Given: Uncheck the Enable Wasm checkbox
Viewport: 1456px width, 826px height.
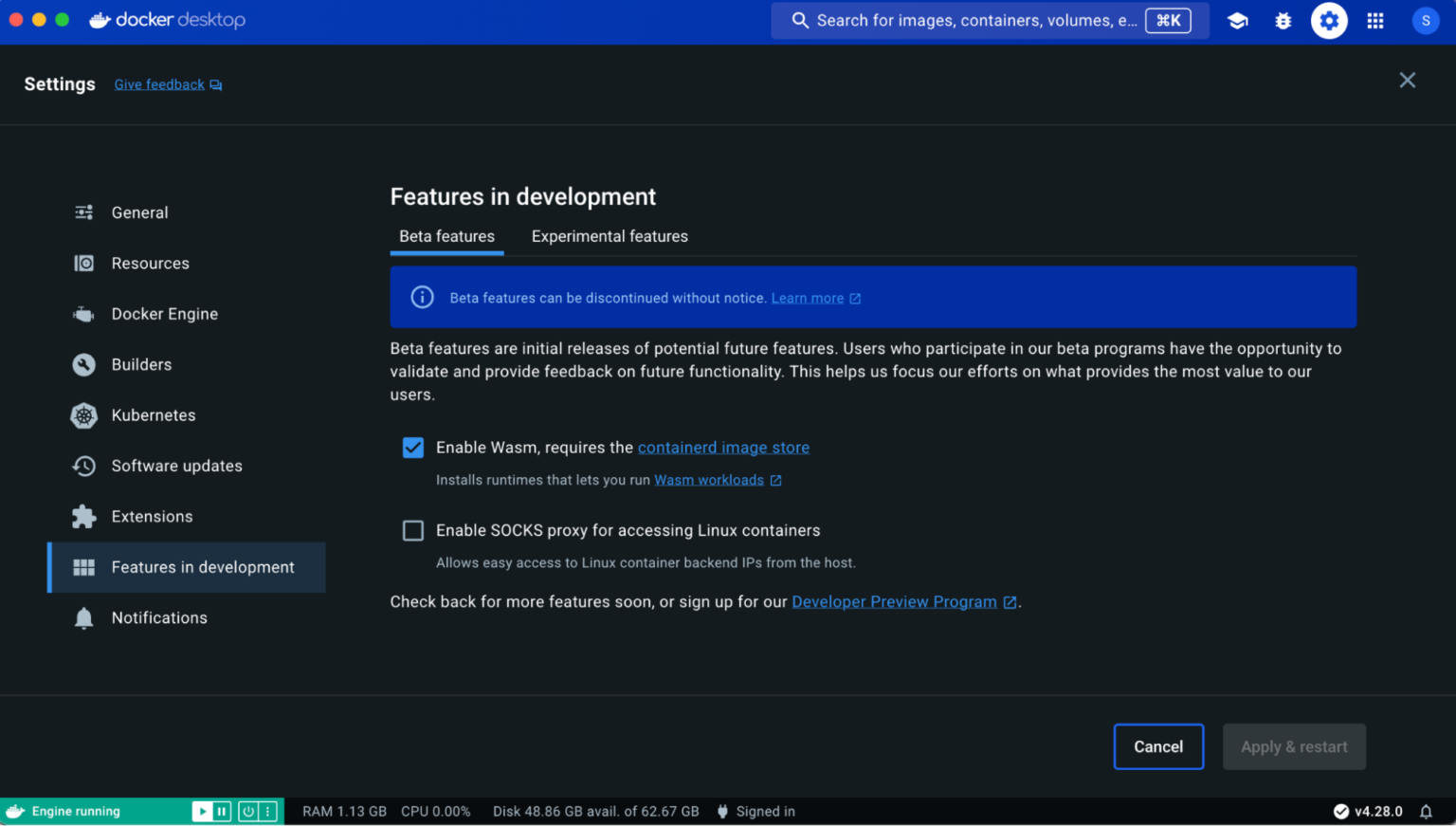Looking at the screenshot, I should [x=413, y=448].
